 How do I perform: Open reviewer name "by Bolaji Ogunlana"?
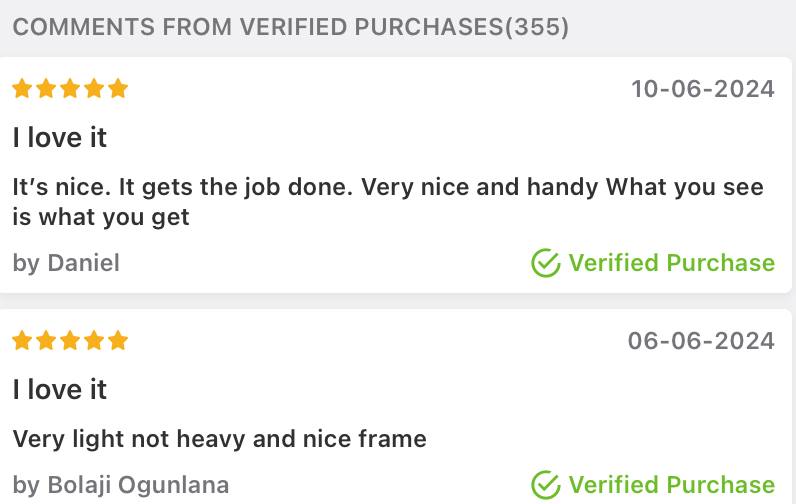coord(121,486)
